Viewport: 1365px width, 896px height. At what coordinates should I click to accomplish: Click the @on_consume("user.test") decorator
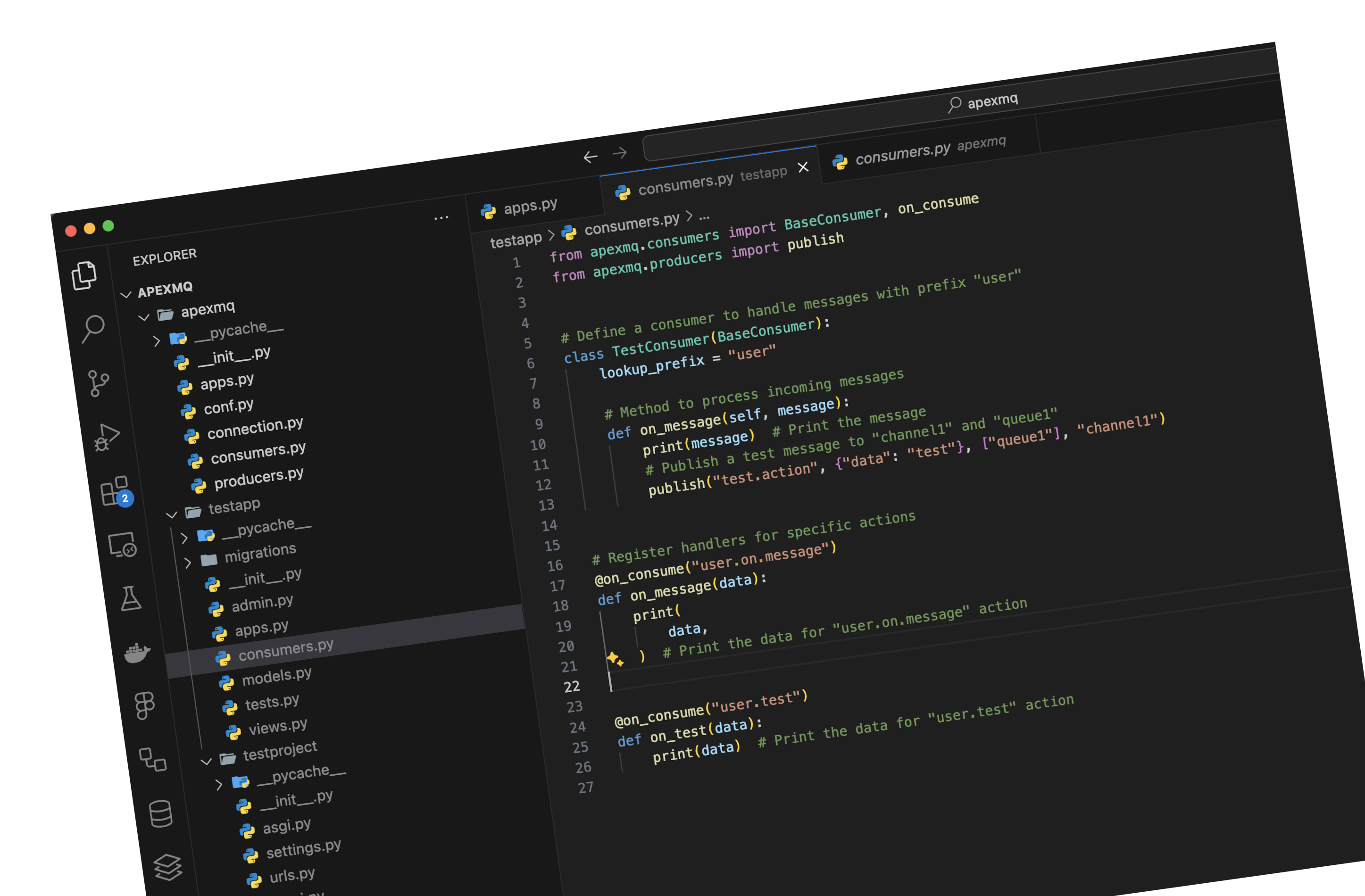point(711,708)
